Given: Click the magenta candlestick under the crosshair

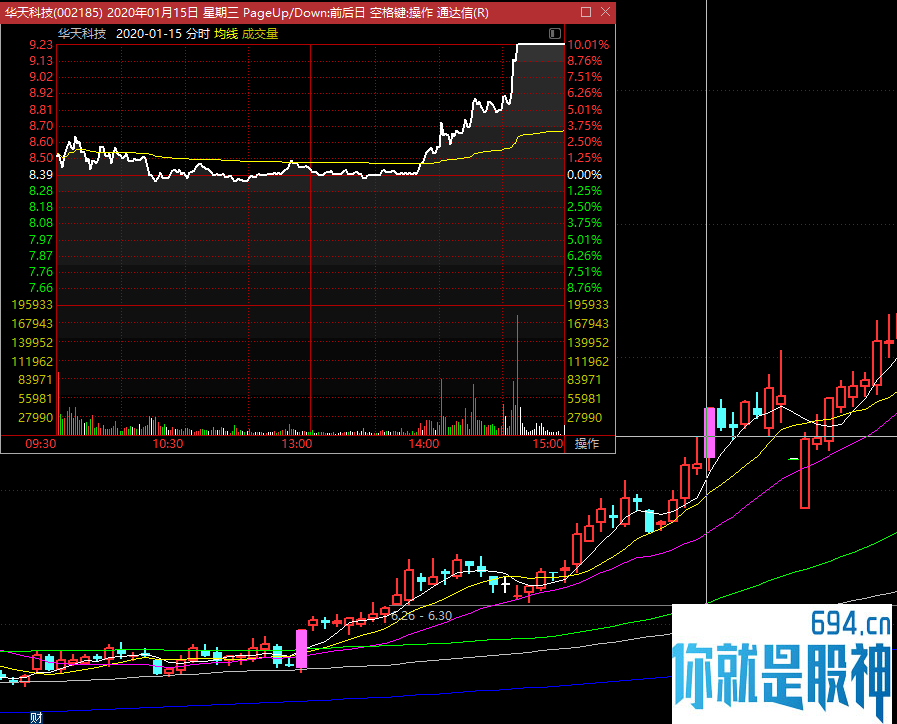Looking at the screenshot, I should tap(709, 433).
